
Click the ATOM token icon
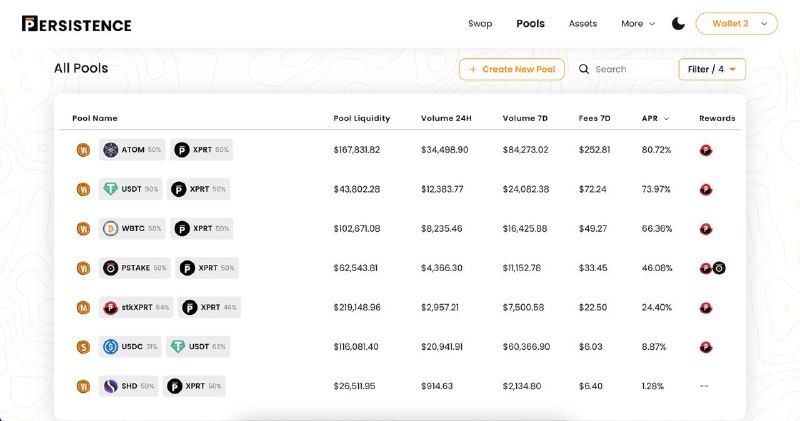110,150
